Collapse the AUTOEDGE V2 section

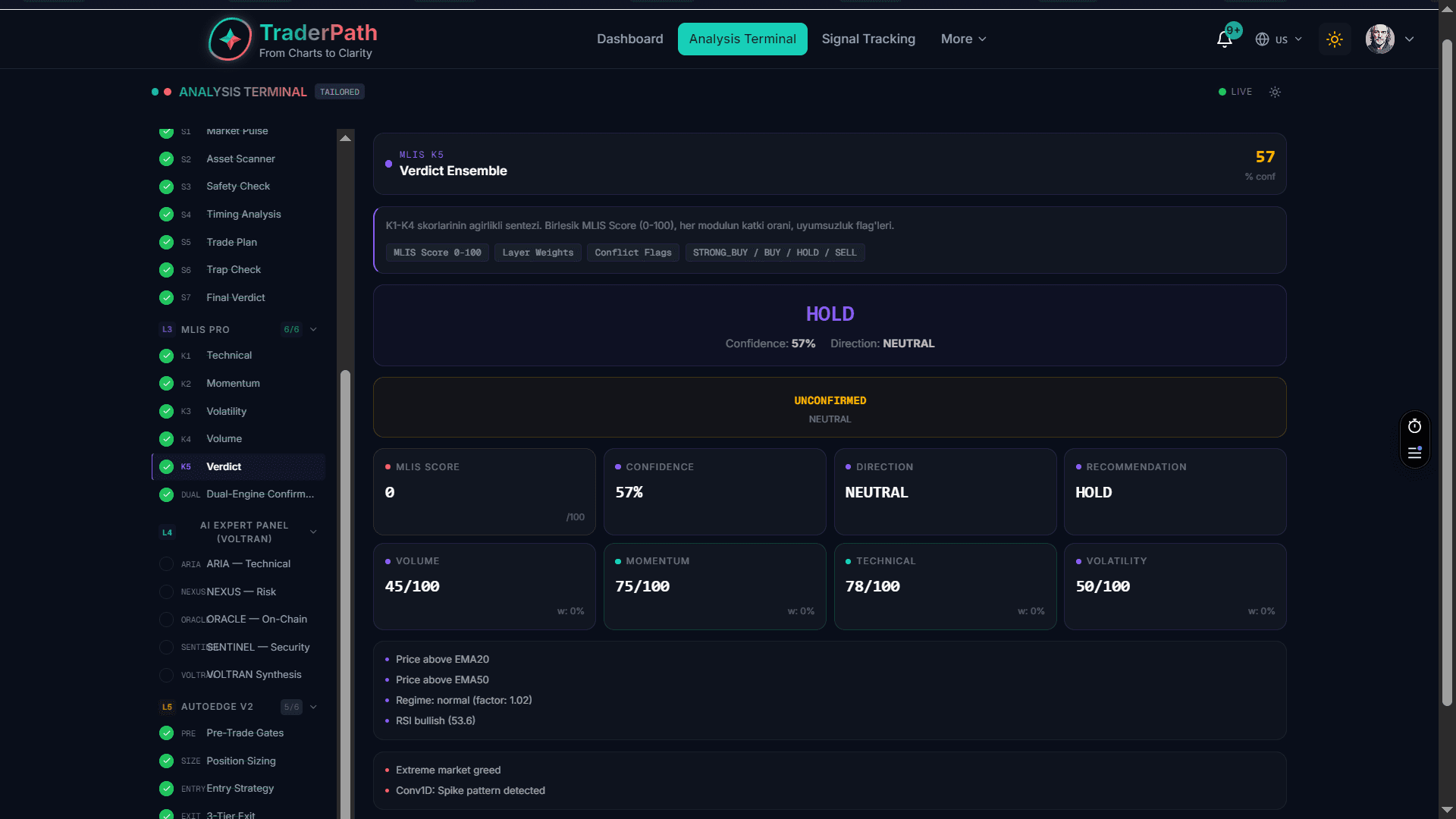(x=313, y=707)
